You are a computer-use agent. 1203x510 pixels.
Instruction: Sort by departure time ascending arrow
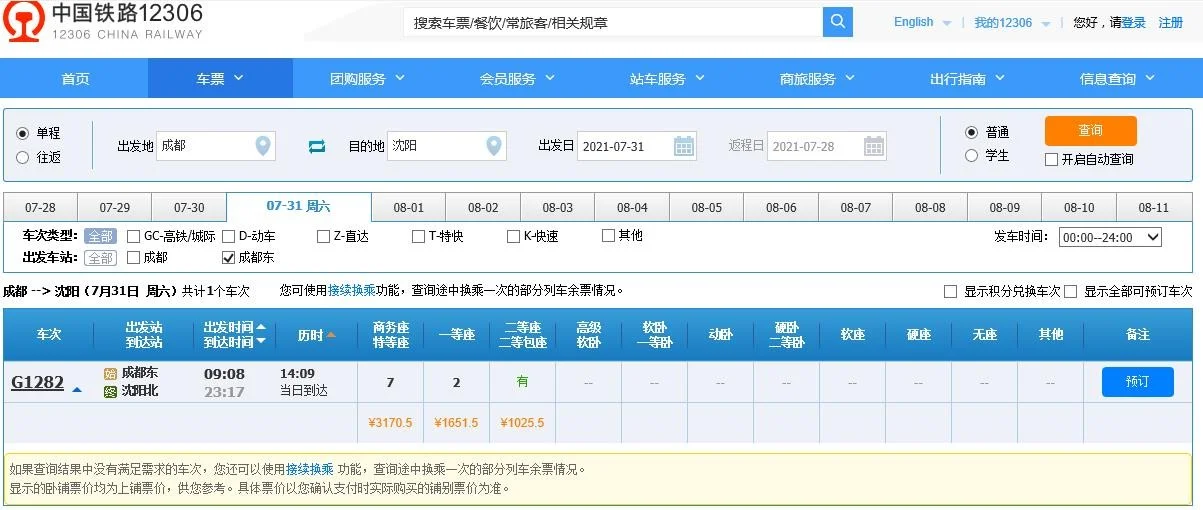click(262, 327)
